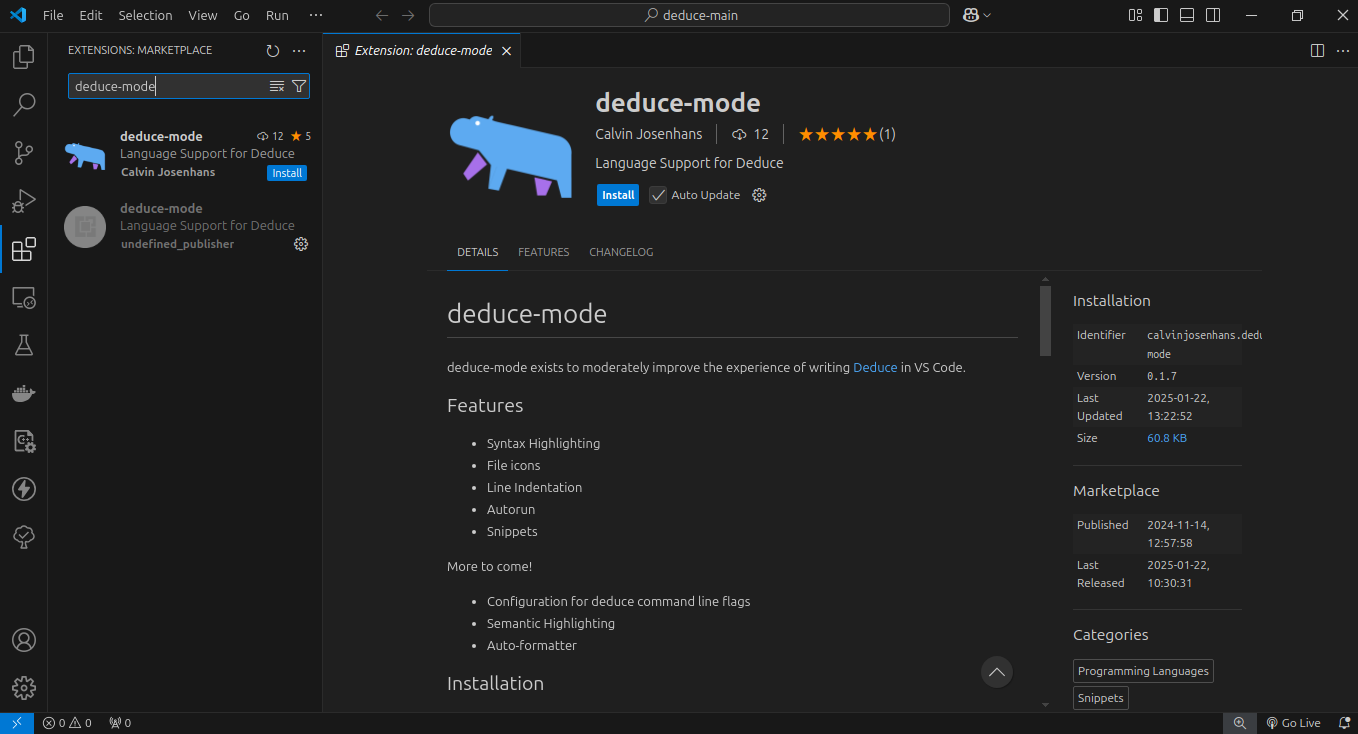The image size is (1358, 734).
Task: Open the Remote Explorer view
Action: [24, 297]
